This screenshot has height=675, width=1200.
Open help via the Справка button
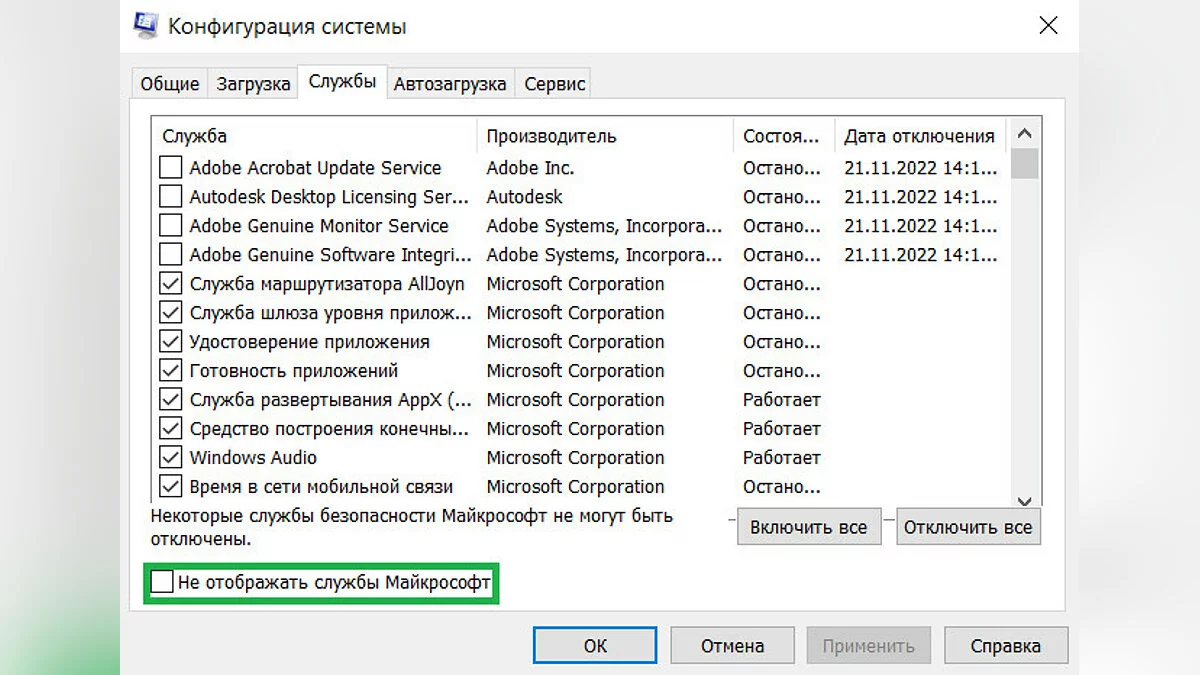tap(1005, 646)
